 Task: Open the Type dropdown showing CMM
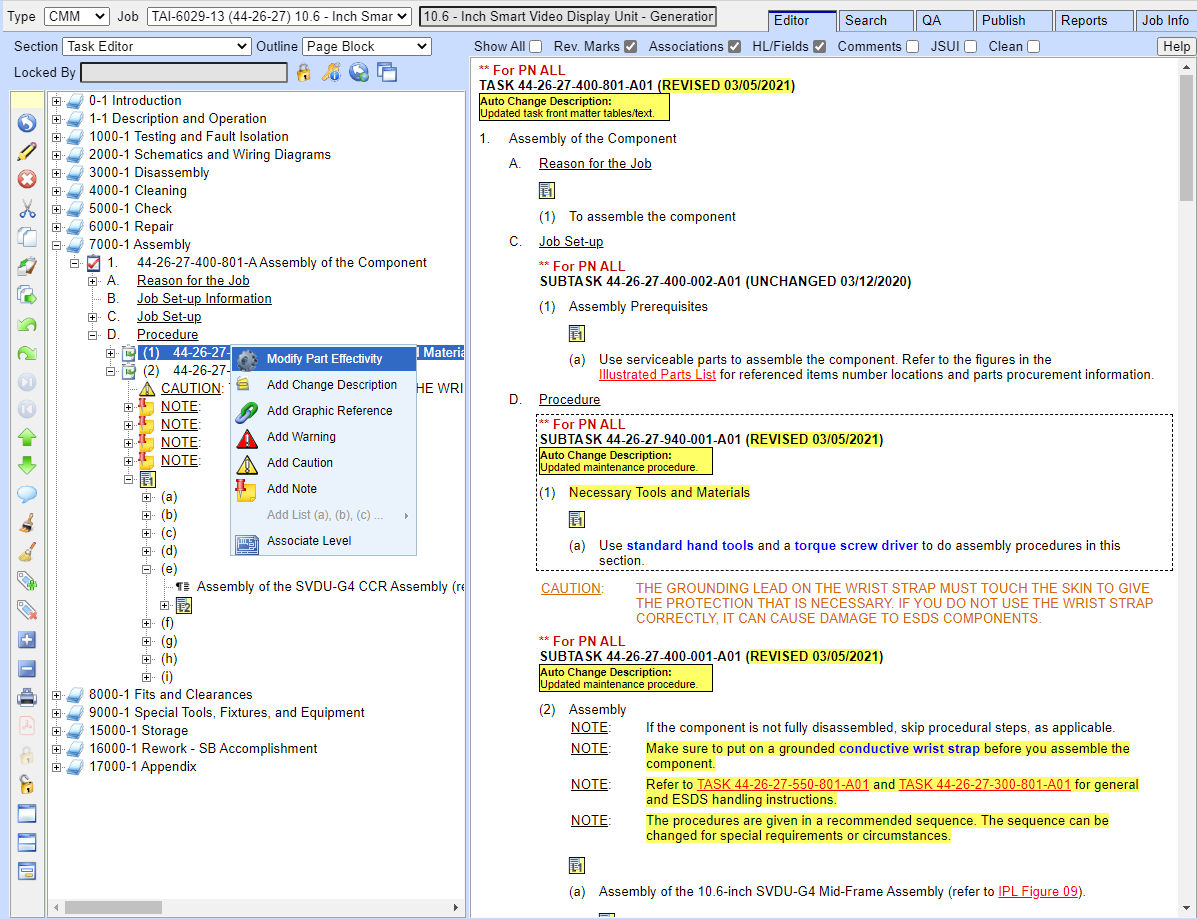click(x=76, y=16)
